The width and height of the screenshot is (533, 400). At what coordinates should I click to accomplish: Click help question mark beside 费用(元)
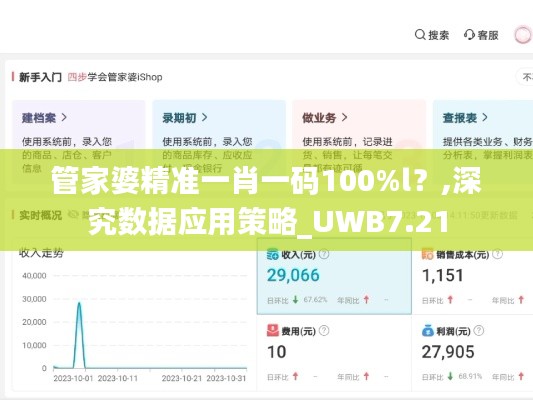pos(324,331)
